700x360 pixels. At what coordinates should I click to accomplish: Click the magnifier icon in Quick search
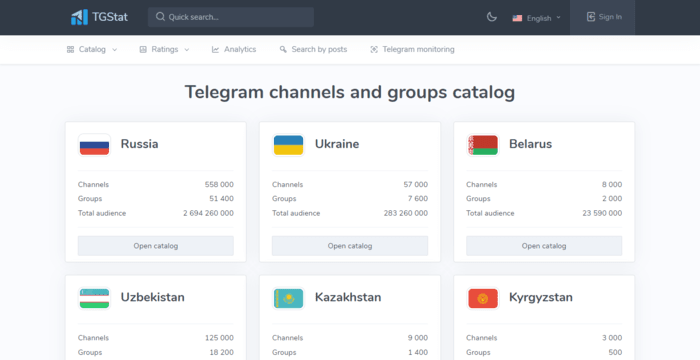[x=160, y=17]
